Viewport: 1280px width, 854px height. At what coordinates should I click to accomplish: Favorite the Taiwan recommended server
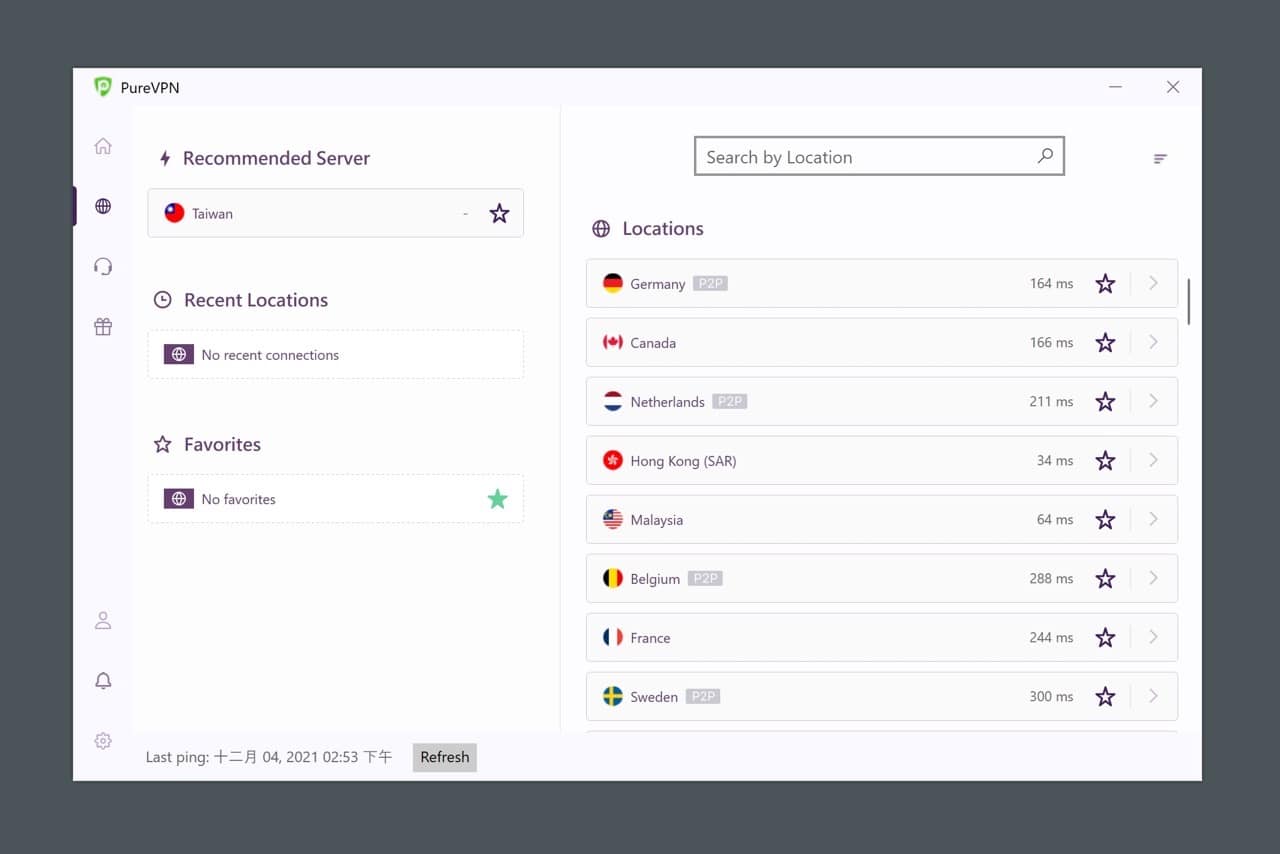[x=499, y=213]
